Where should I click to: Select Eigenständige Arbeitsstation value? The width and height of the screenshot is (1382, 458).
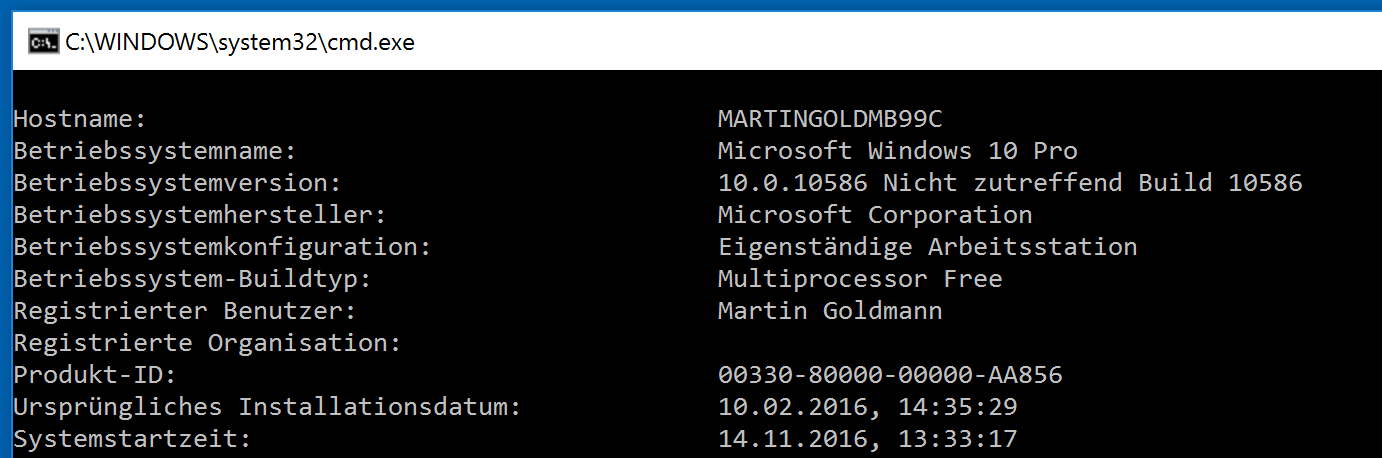tap(928, 247)
